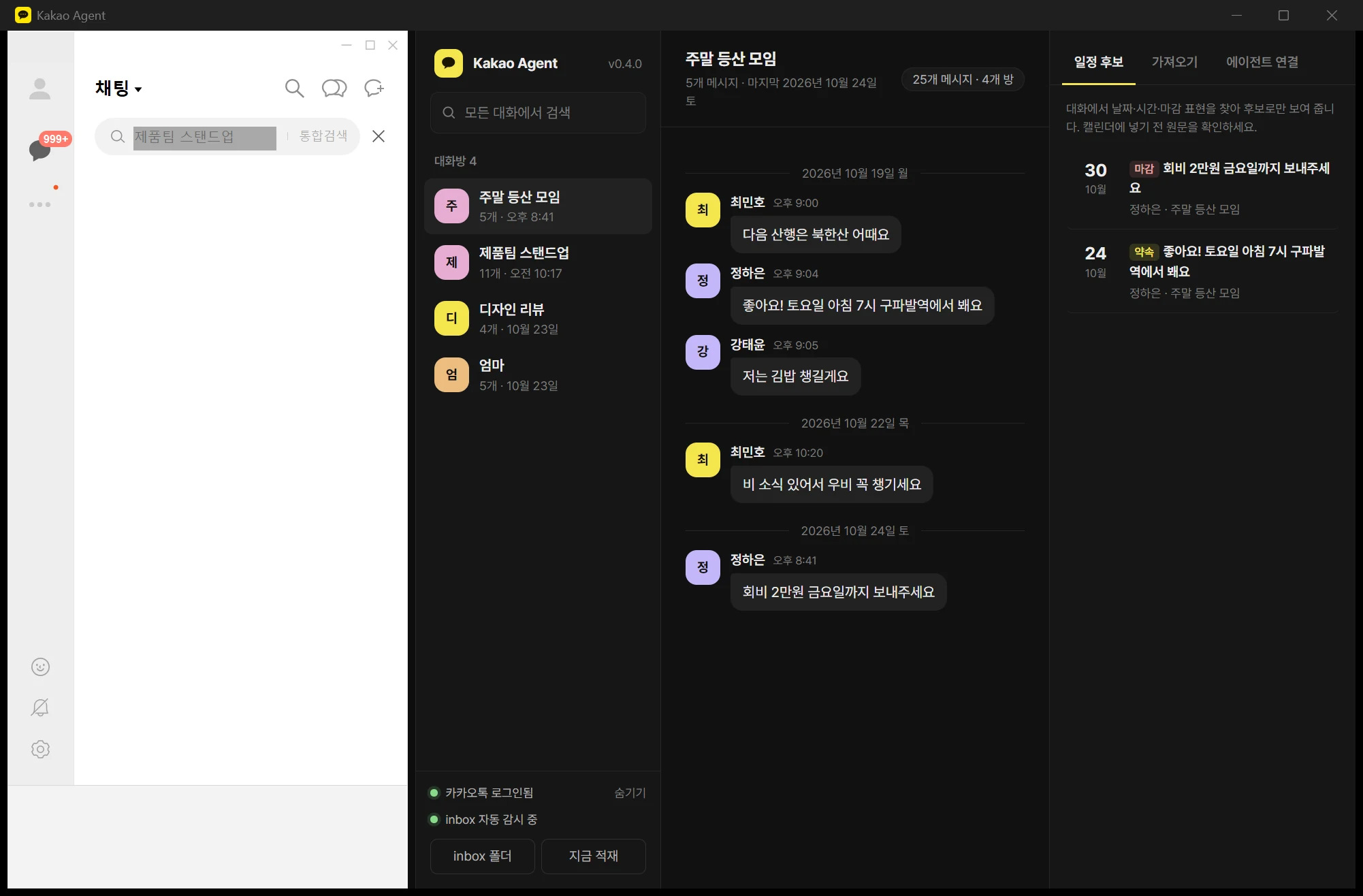The width and height of the screenshot is (1363, 896).
Task: Click the 약속 tag on the 구파발역 candidate
Action: pos(1144,252)
